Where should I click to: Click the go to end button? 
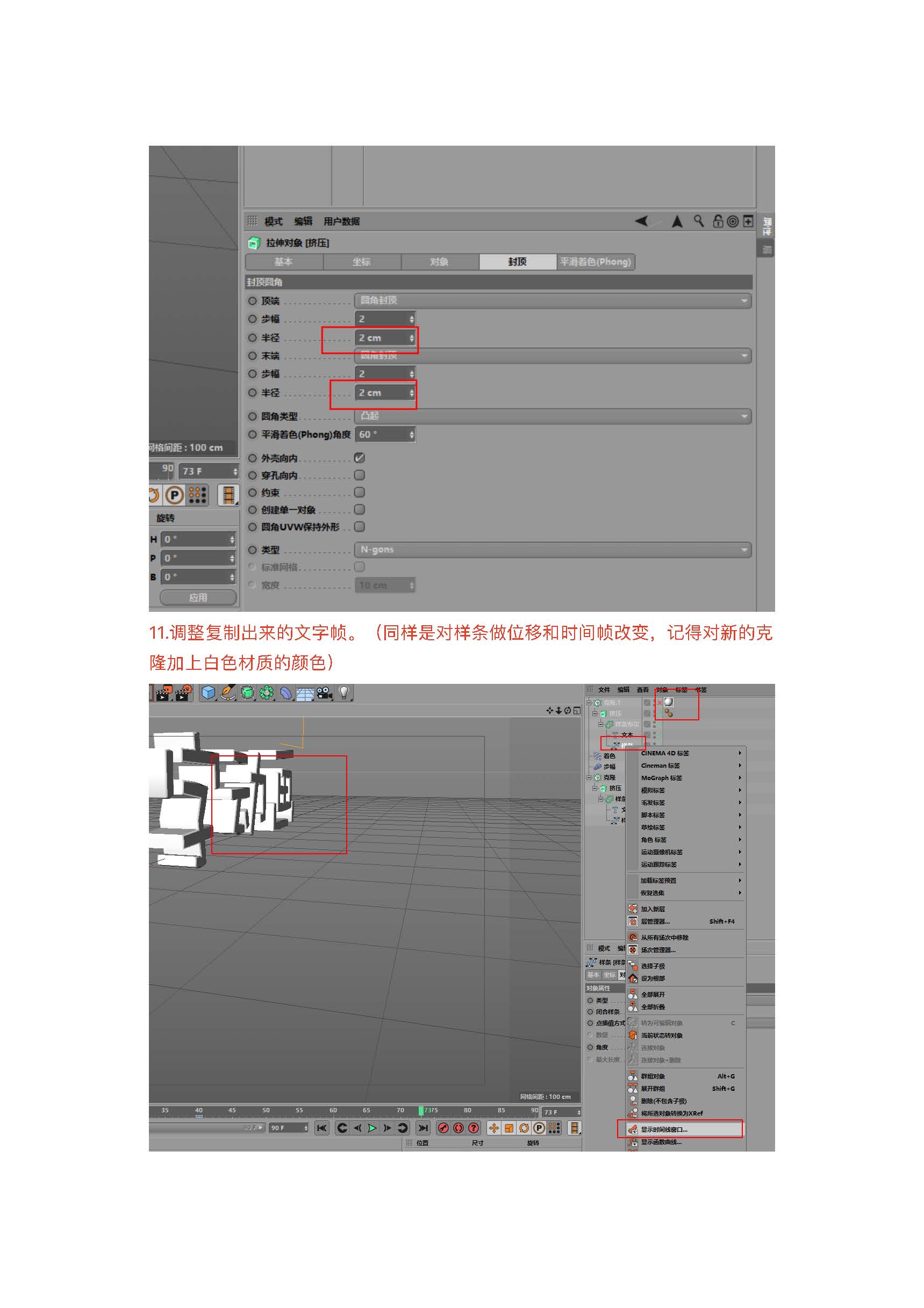point(422,1127)
